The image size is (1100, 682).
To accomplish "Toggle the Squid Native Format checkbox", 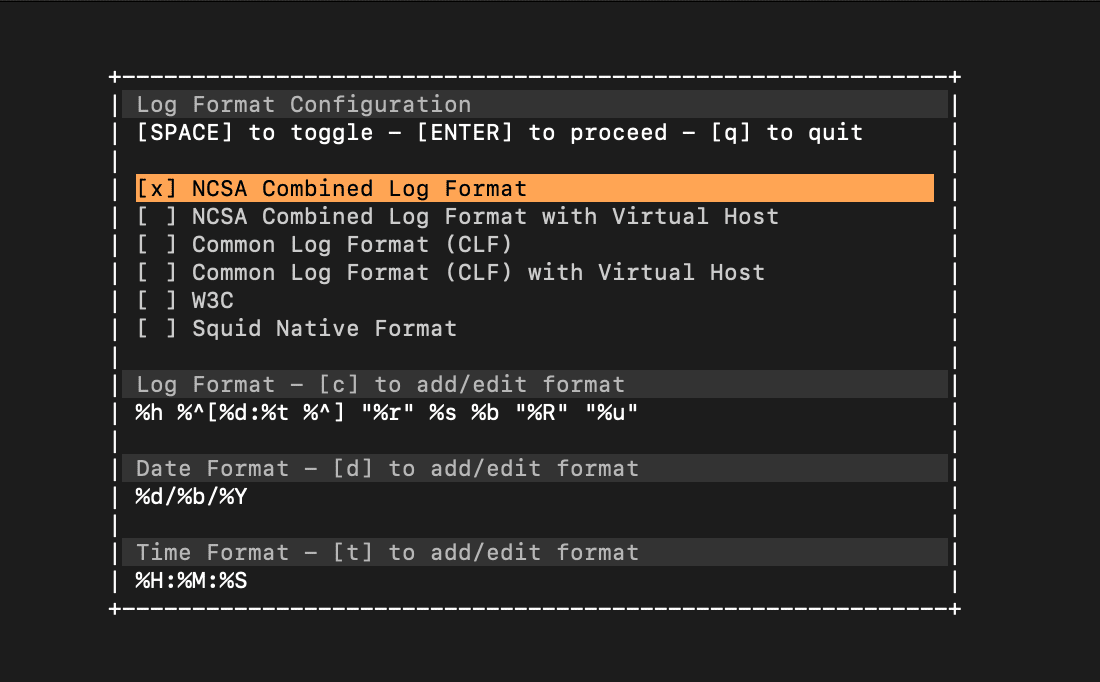I will click(x=156, y=329).
